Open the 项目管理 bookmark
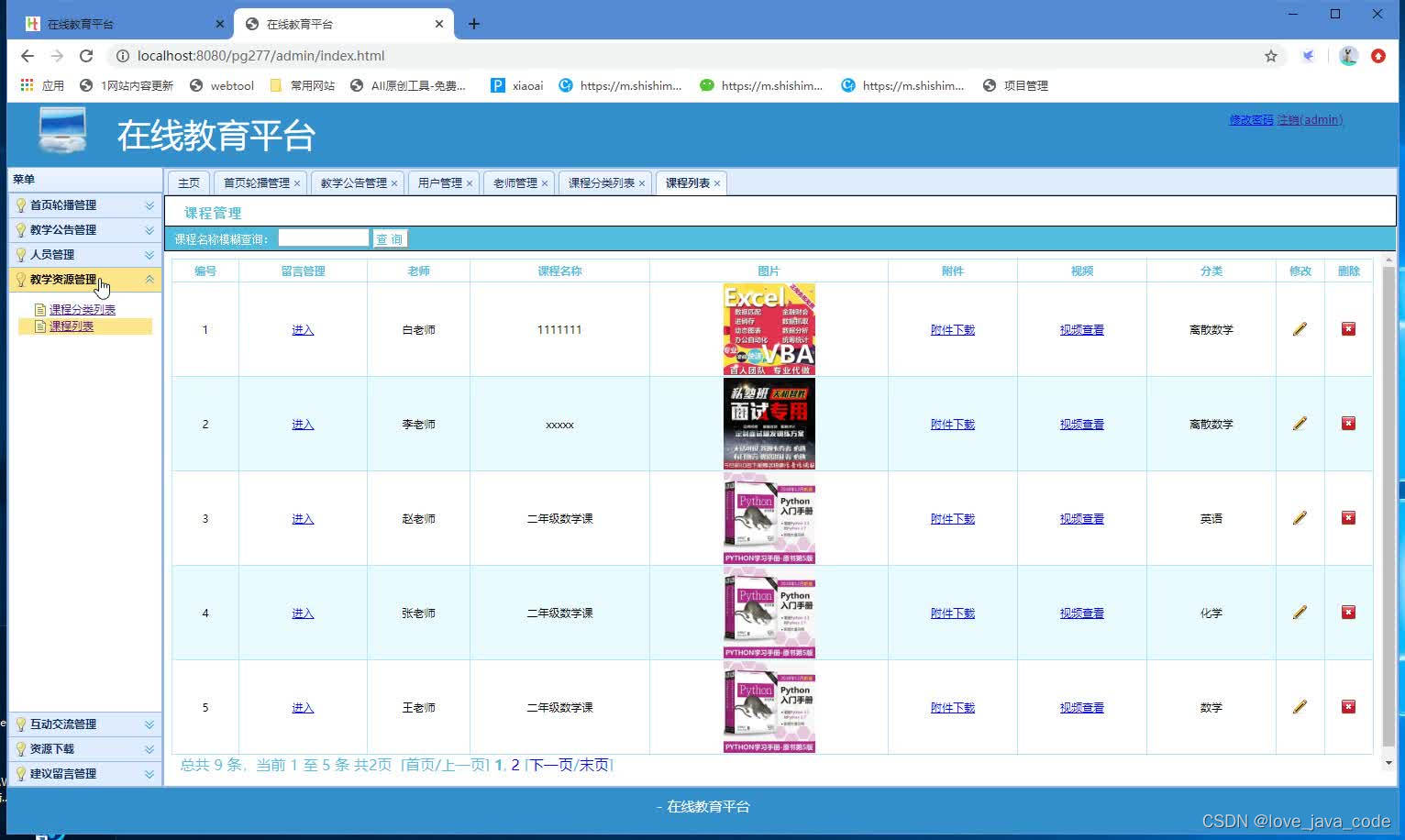The width and height of the screenshot is (1405, 840). [1015, 85]
